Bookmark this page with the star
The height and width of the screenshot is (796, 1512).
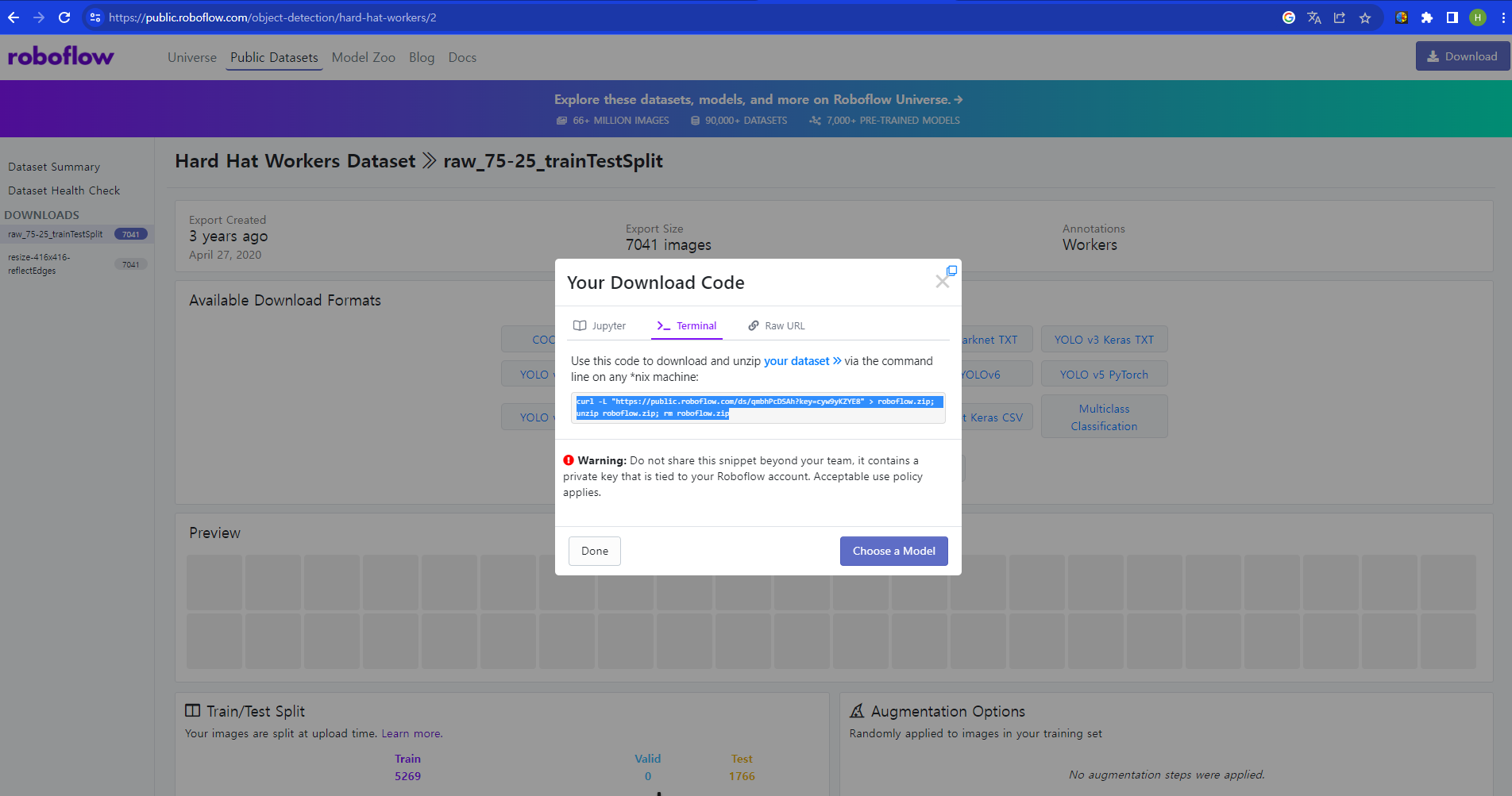1365,17
